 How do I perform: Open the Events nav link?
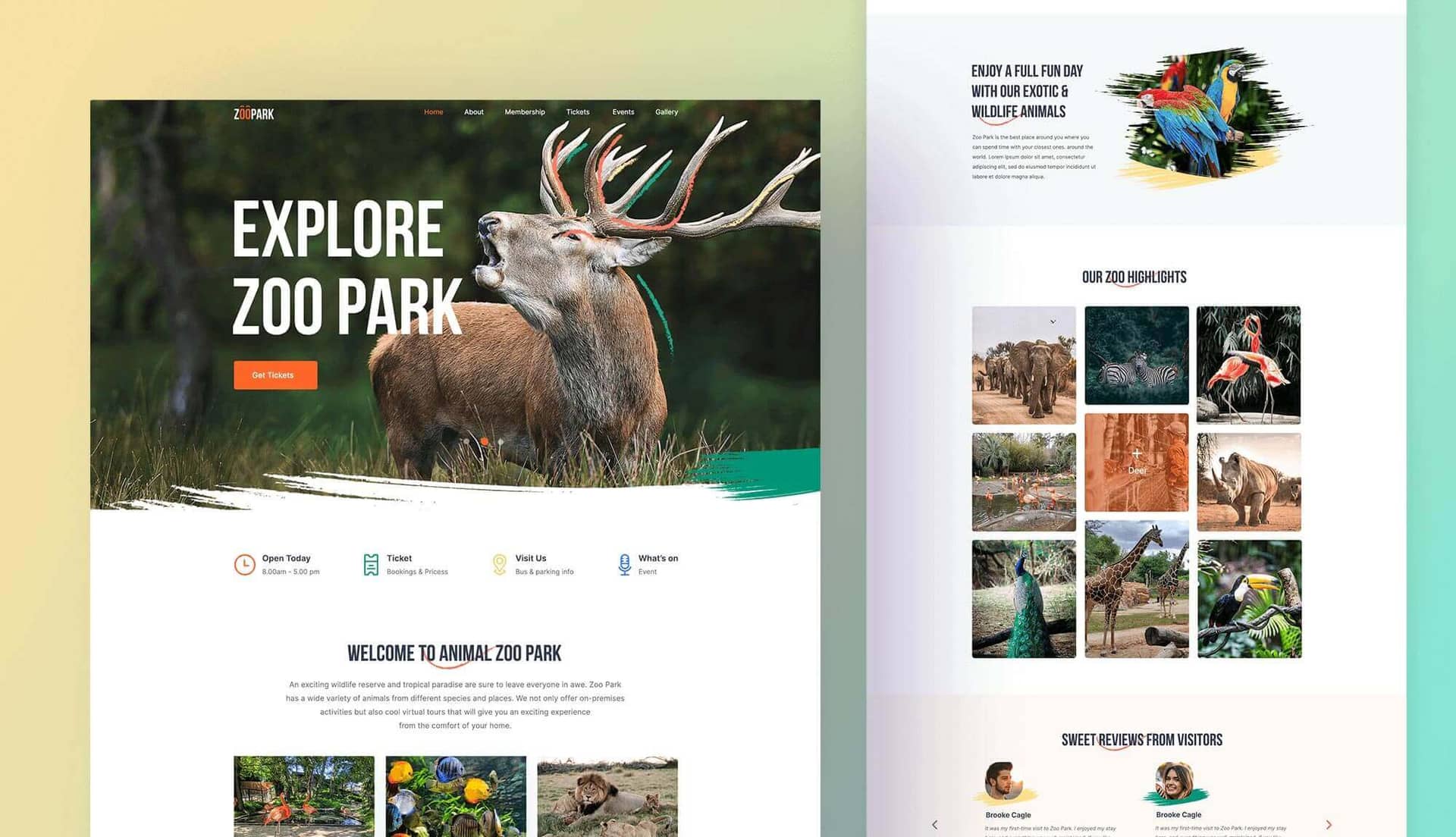tap(623, 111)
